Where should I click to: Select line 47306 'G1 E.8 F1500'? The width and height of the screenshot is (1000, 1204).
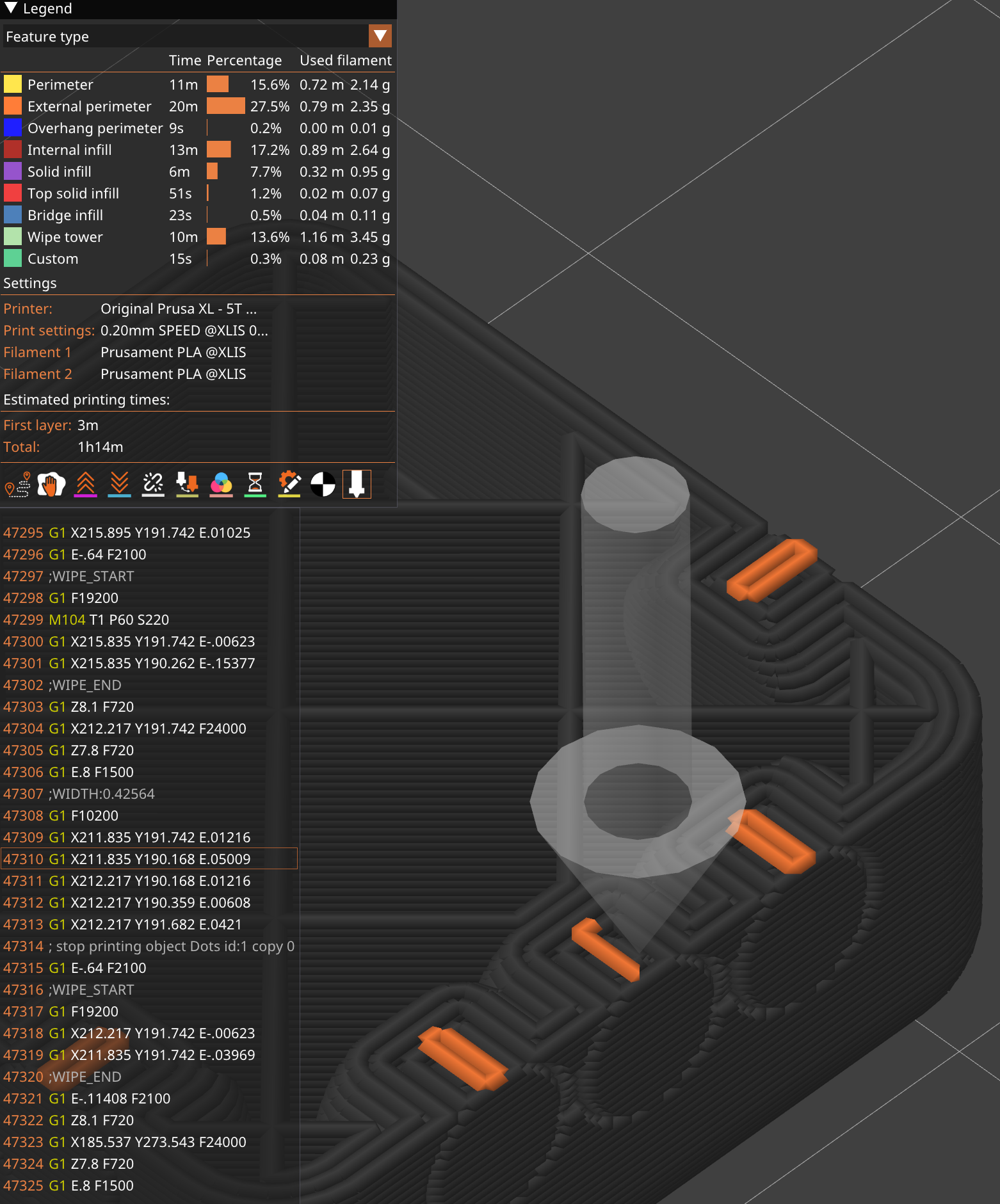(149, 772)
